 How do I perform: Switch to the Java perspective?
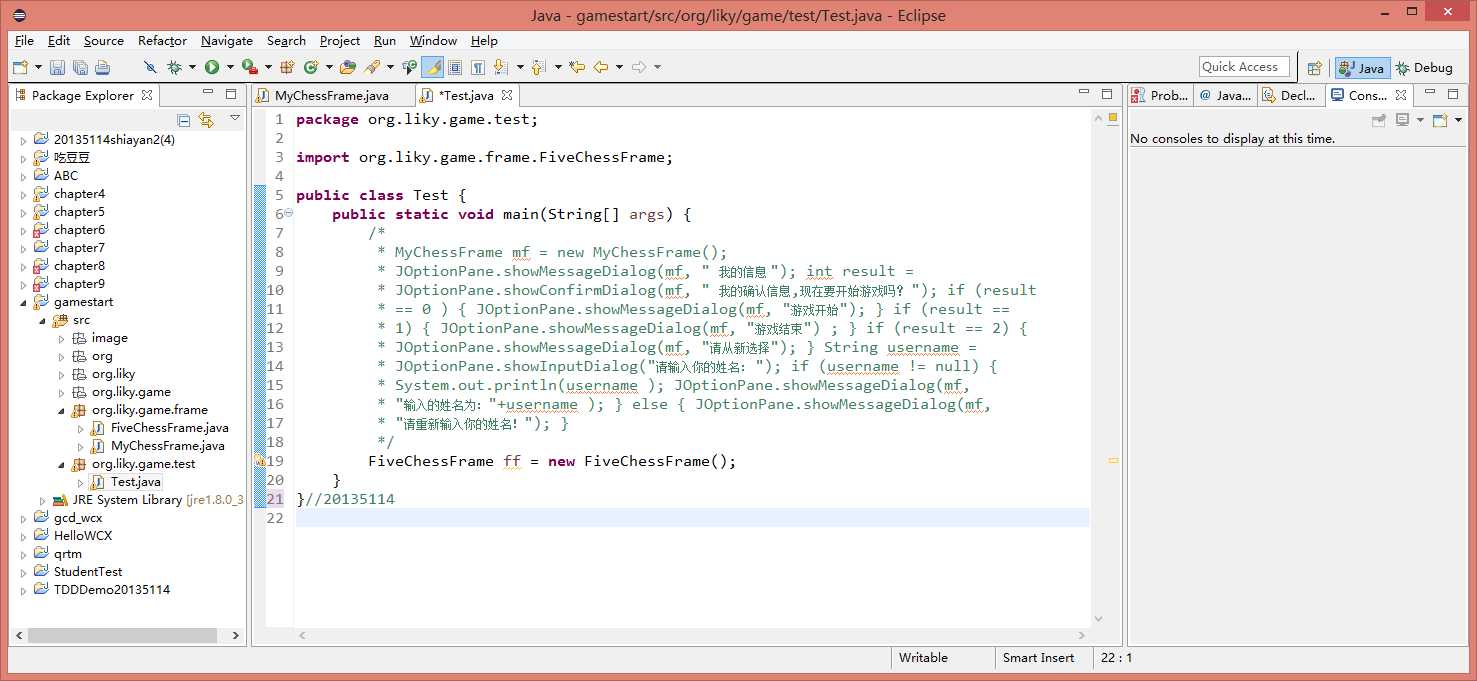tap(1361, 67)
